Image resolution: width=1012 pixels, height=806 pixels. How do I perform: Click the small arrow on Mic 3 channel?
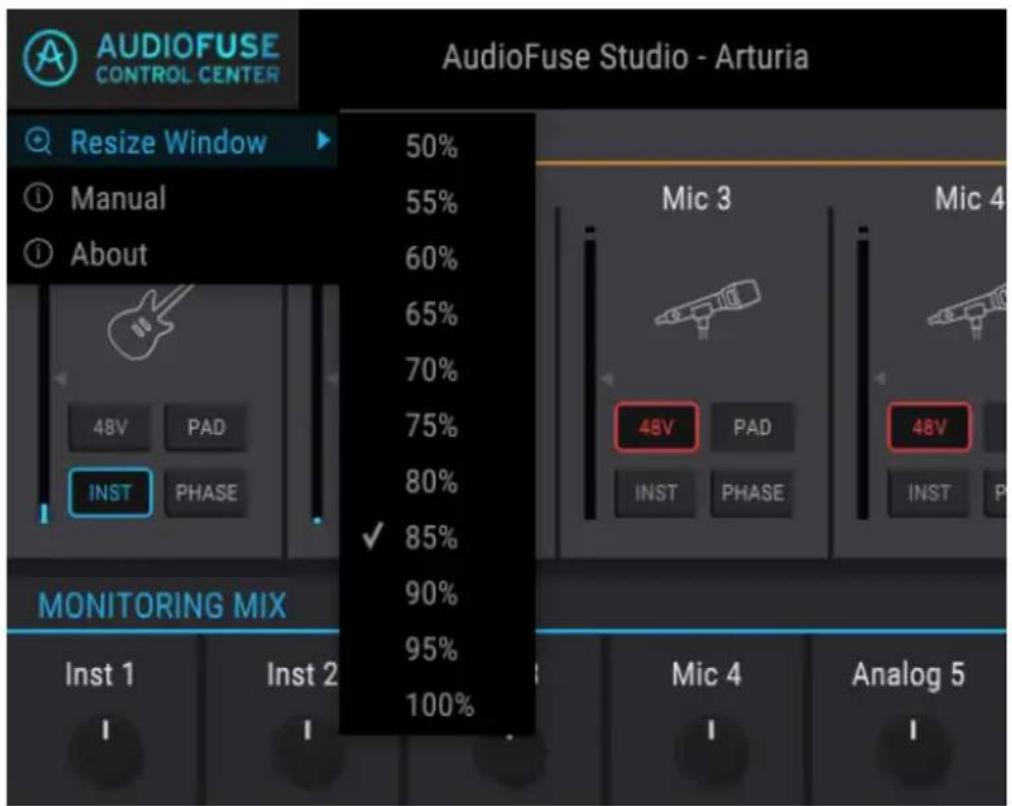coord(607,379)
